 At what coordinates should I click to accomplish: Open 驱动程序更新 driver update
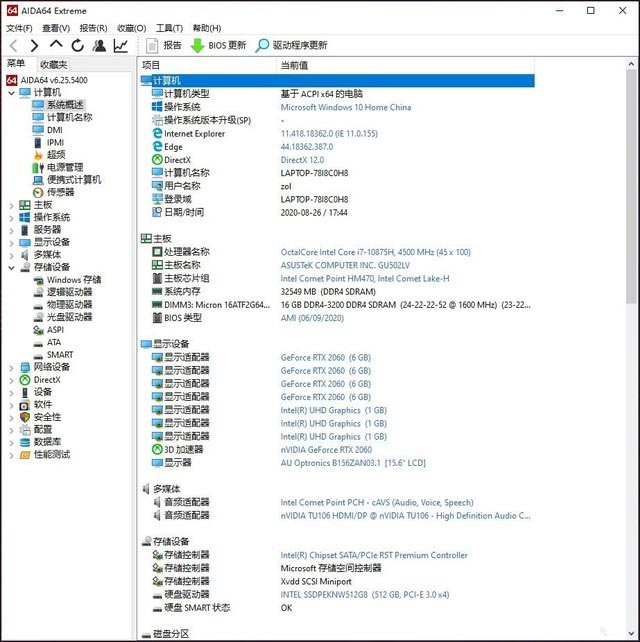[x=291, y=45]
